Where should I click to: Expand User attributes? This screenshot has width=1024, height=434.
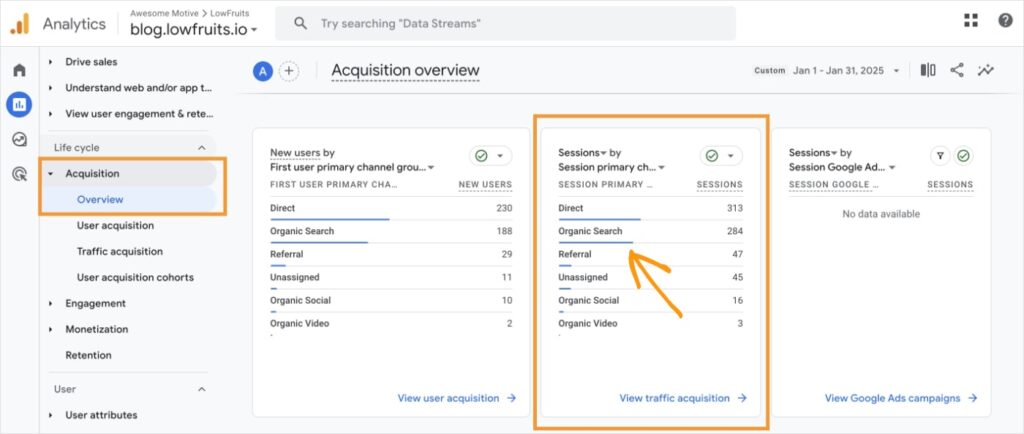click(51, 415)
